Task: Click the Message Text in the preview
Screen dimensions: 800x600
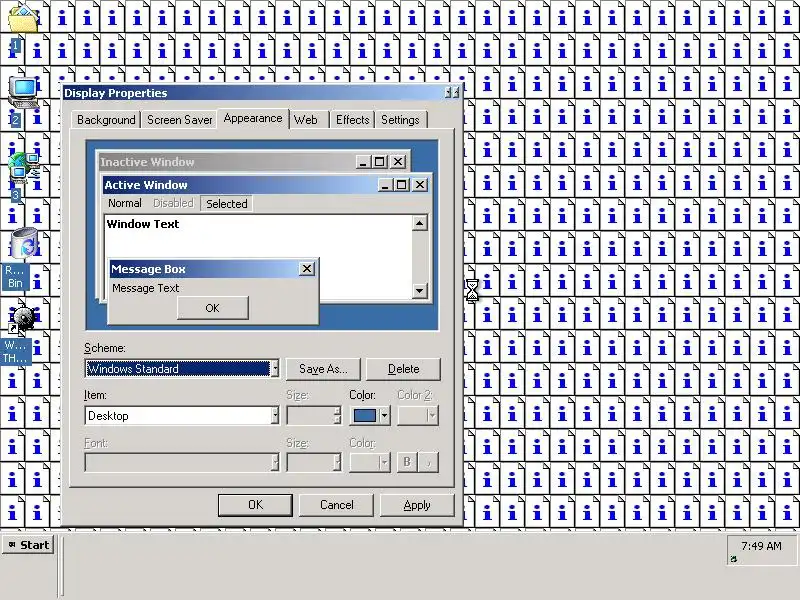Action: (145, 288)
